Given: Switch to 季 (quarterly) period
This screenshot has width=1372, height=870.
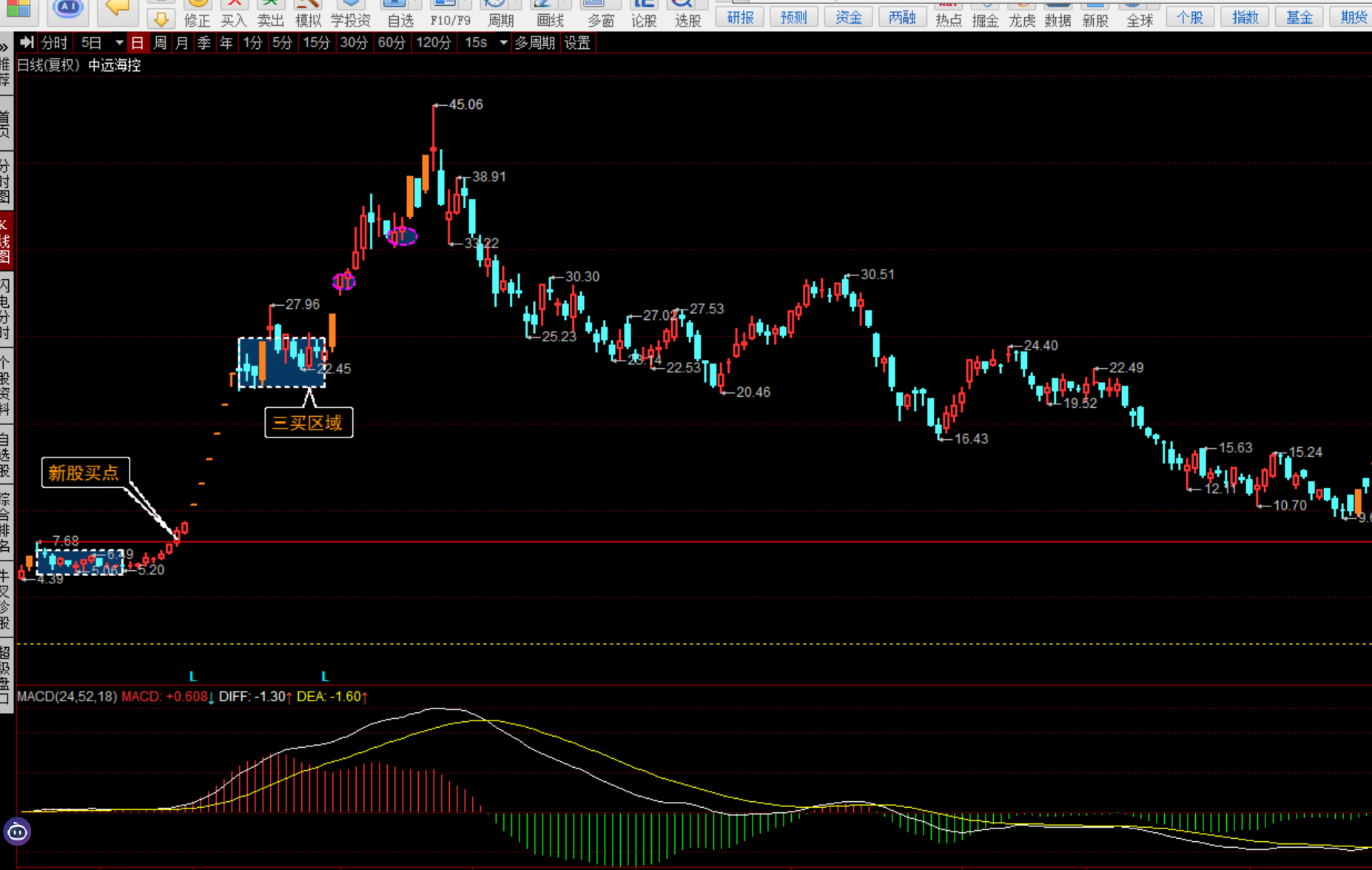Looking at the screenshot, I should pos(204,43).
